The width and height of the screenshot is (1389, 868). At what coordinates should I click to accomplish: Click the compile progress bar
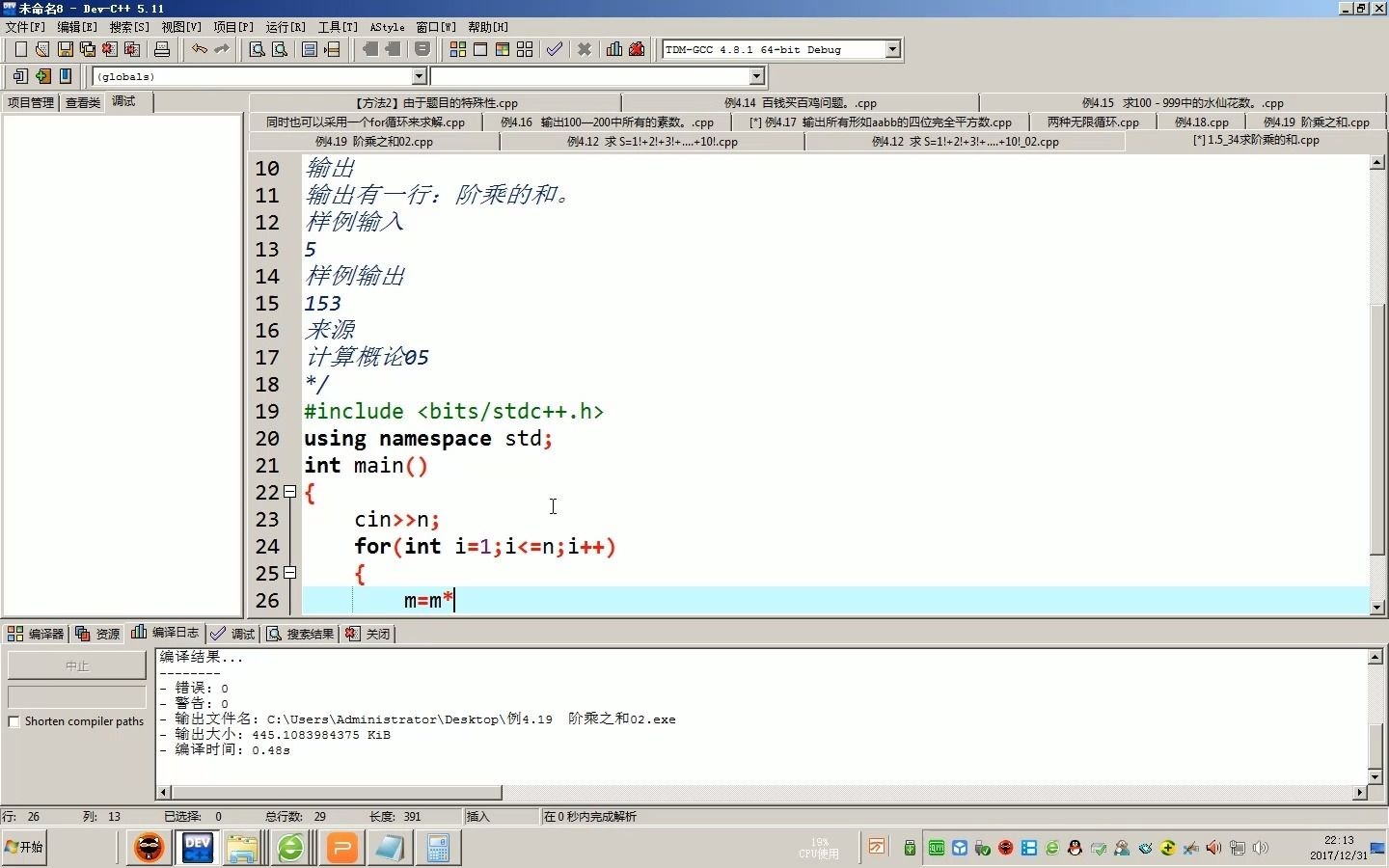[x=77, y=696]
